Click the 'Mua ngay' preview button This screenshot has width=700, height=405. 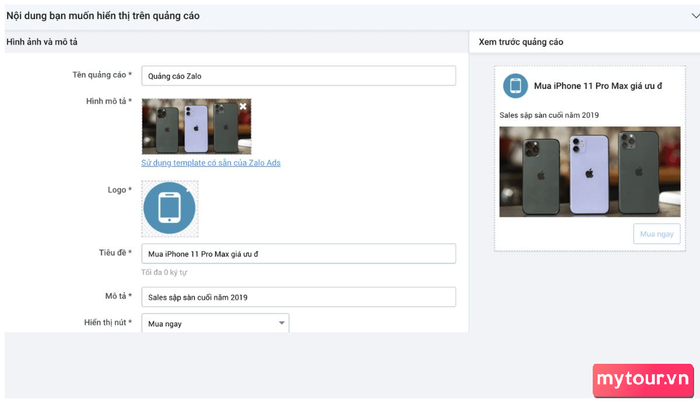(x=657, y=234)
